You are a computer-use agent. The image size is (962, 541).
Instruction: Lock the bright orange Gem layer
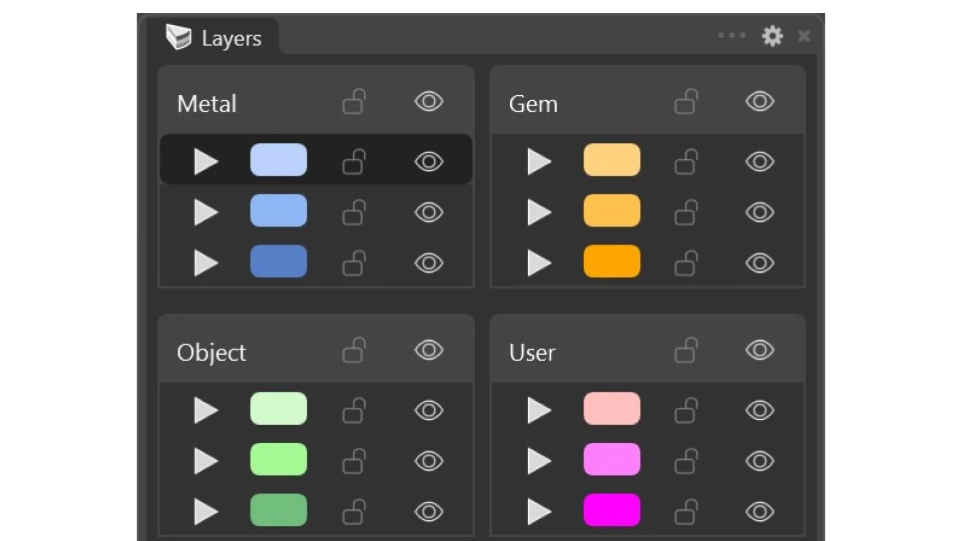coord(686,263)
